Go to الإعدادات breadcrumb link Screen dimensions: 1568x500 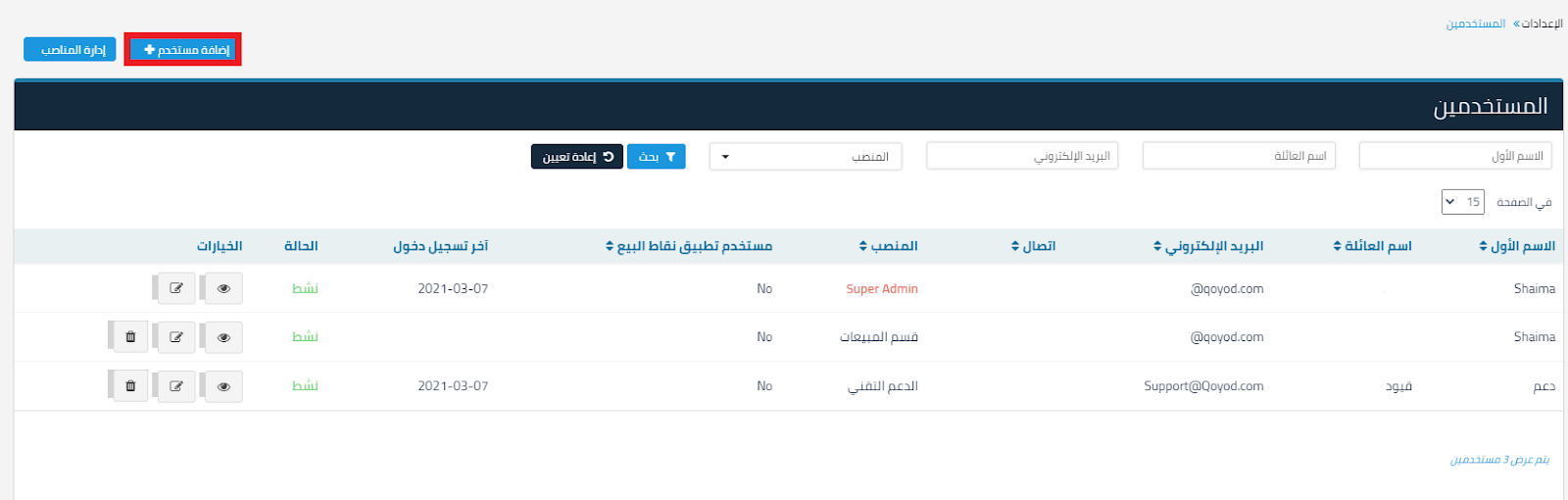click(1542, 24)
